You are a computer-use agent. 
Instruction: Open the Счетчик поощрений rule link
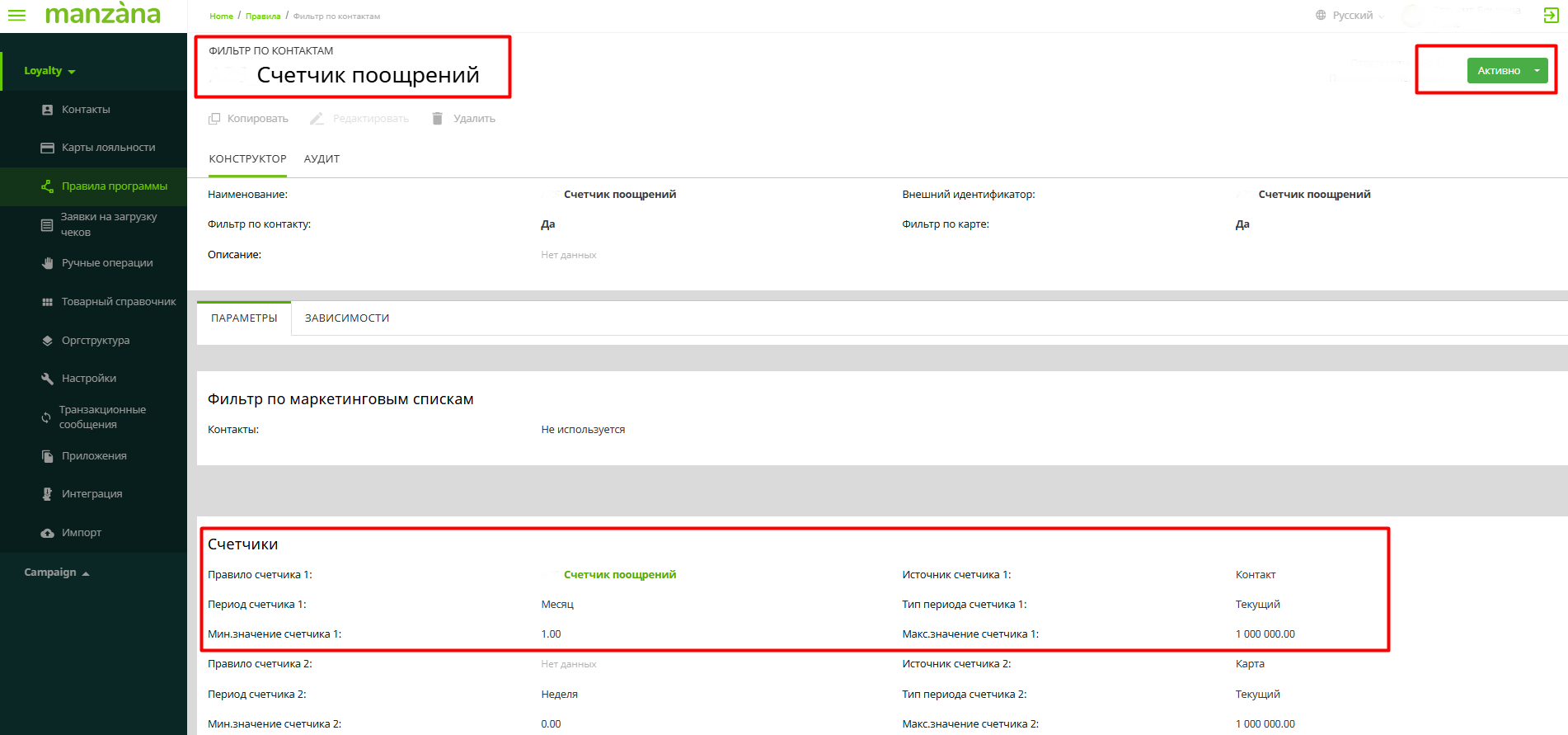619,575
